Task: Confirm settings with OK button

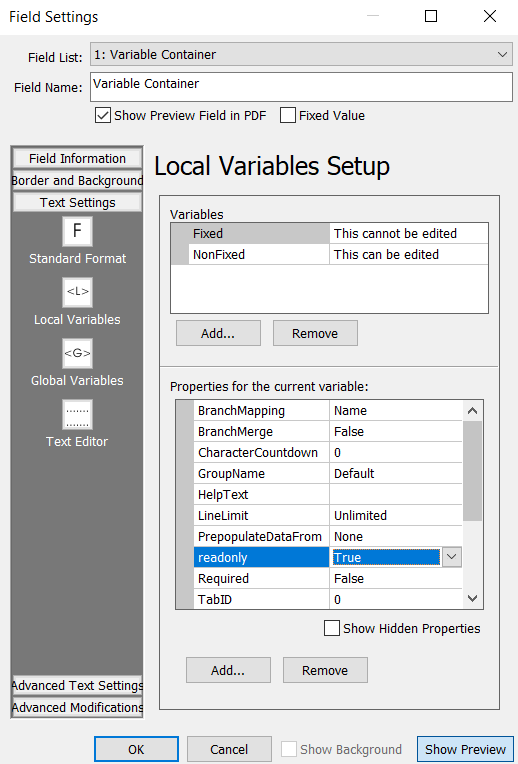Action: point(136,749)
